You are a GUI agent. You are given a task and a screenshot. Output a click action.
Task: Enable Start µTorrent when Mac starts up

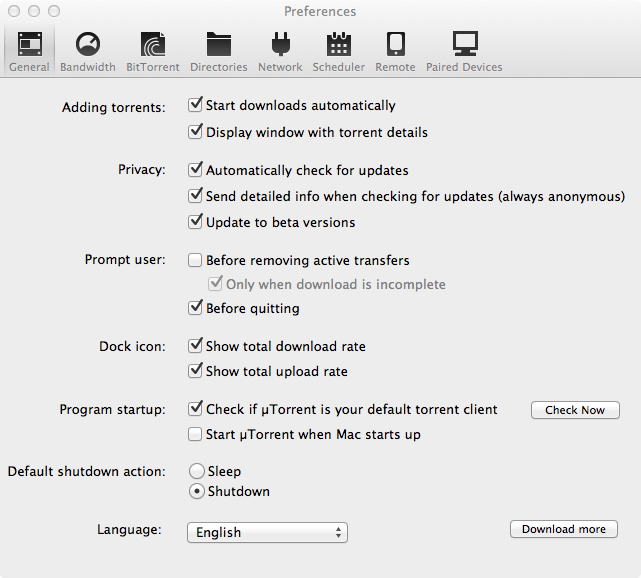coord(195,434)
